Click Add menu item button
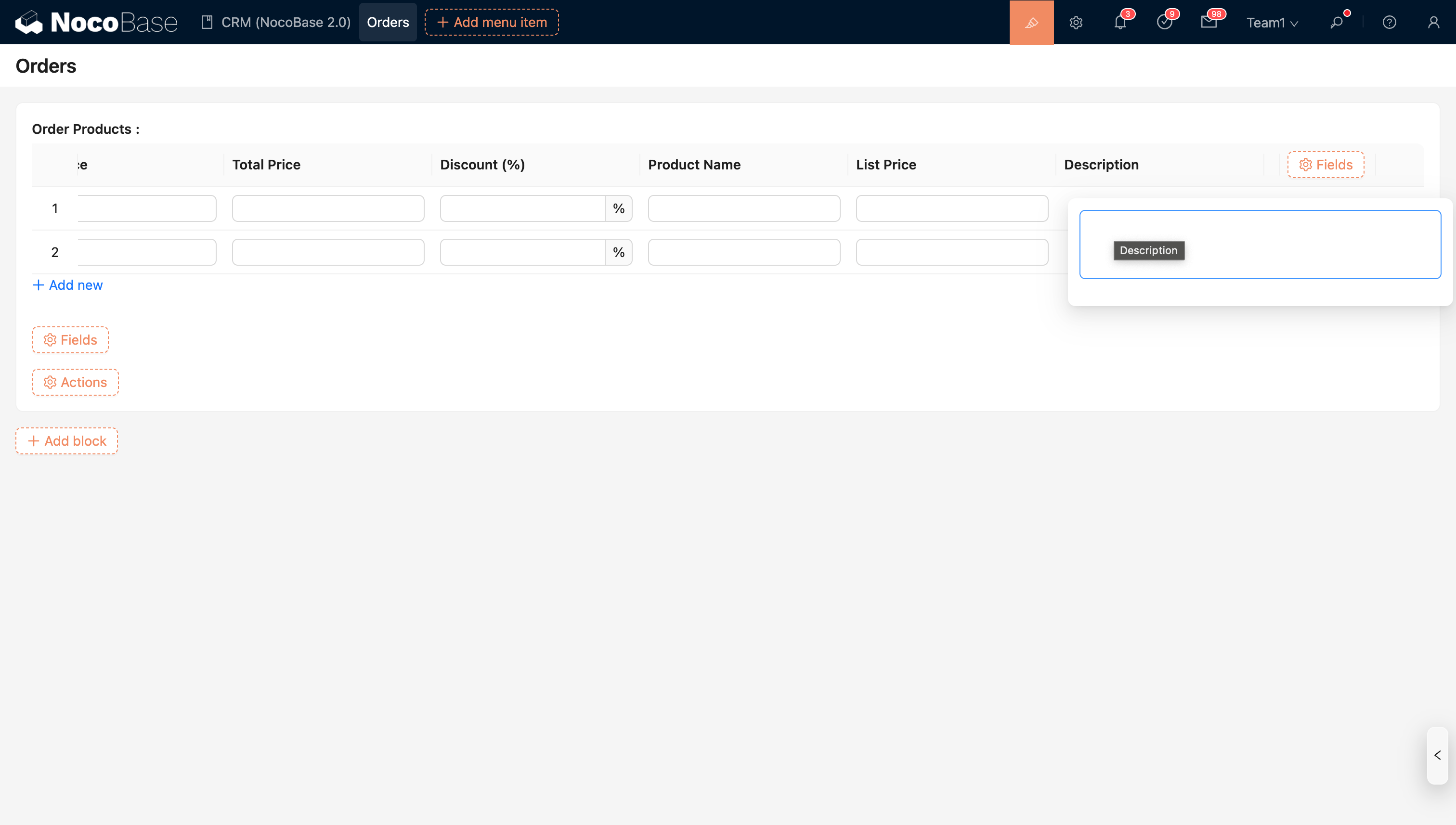 click(492, 22)
